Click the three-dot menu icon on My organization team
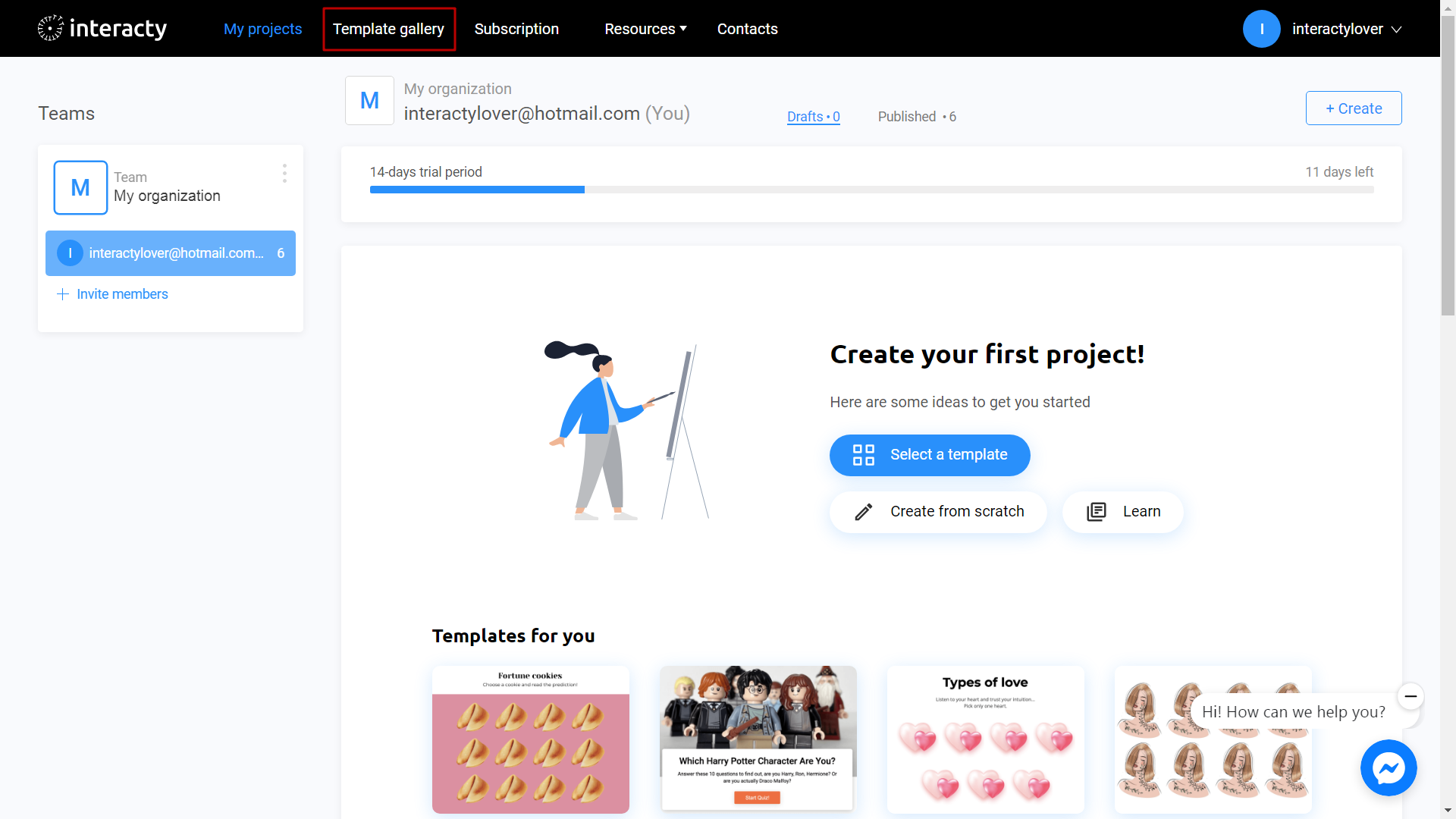Screen dimensions: 1456x819 tap(284, 172)
